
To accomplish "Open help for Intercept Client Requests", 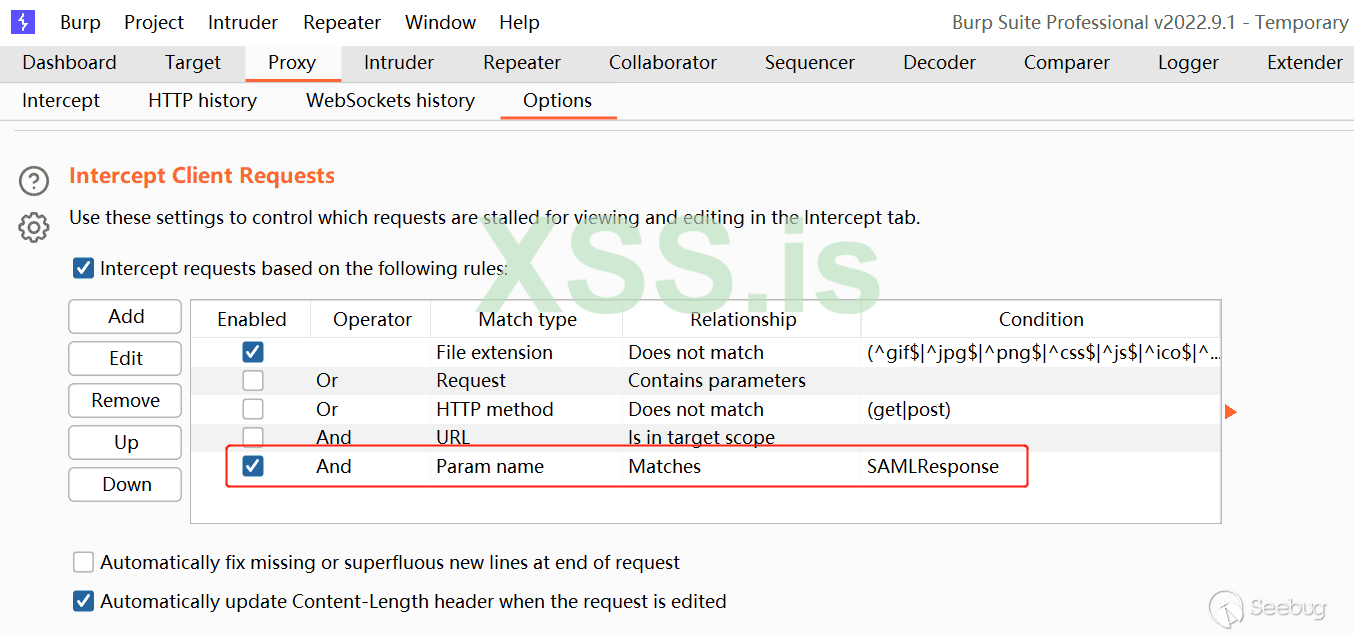I will [x=34, y=181].
